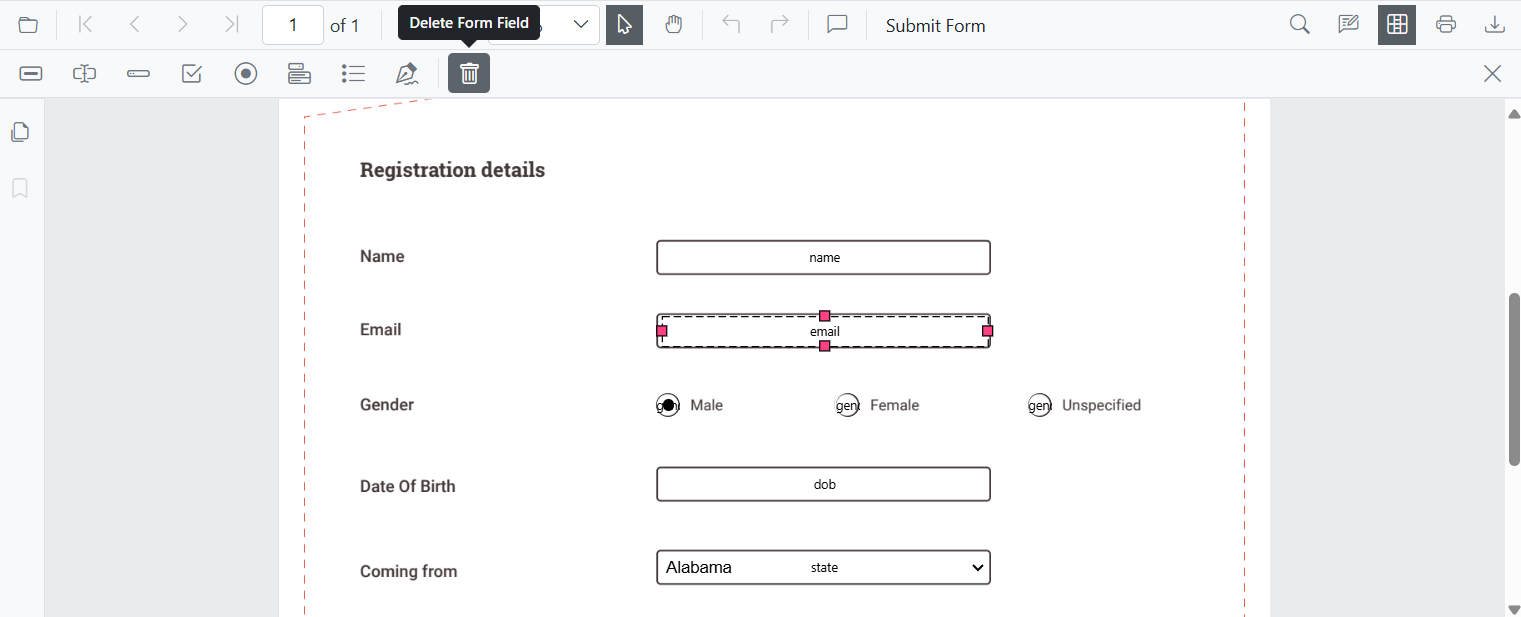Switch to the pan hand tool
The width and height of the screenshot is (1521, 617).
[x=674, y=25]
